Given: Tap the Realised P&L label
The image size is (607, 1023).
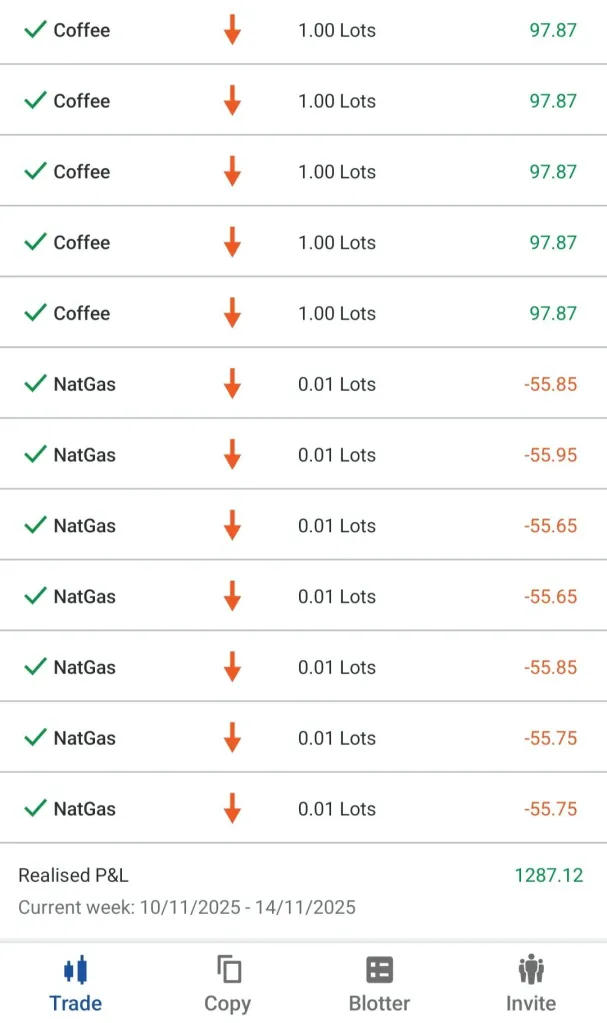Looking at the screenshot, I should (x=73, y=876).
